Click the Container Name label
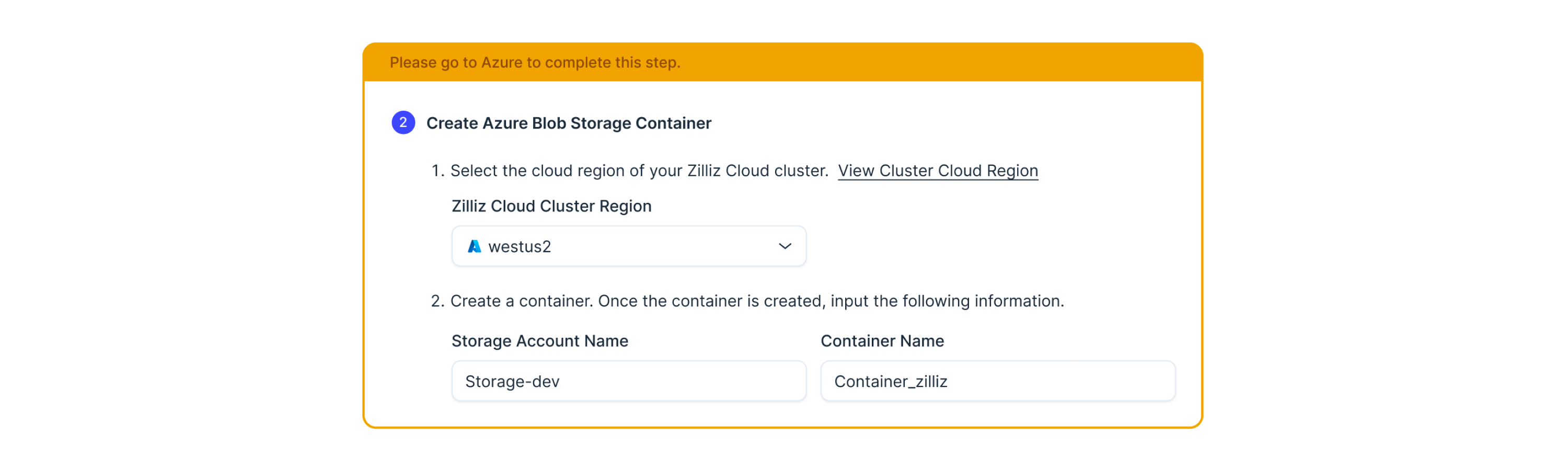The image size is (1568, 469). pyautogui.click(x=882, y=341)
